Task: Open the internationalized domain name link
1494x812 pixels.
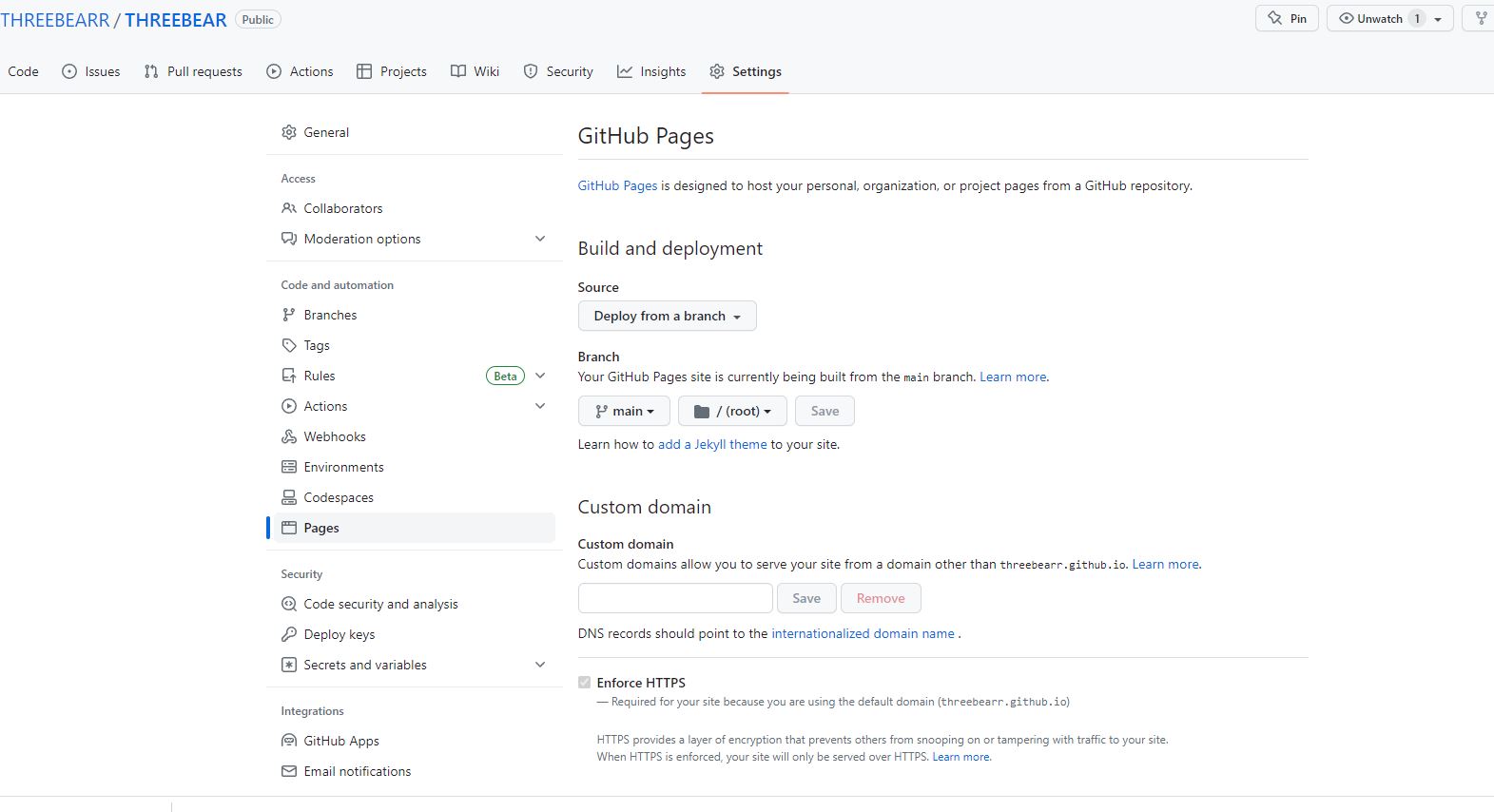Action: coord(863,633)
